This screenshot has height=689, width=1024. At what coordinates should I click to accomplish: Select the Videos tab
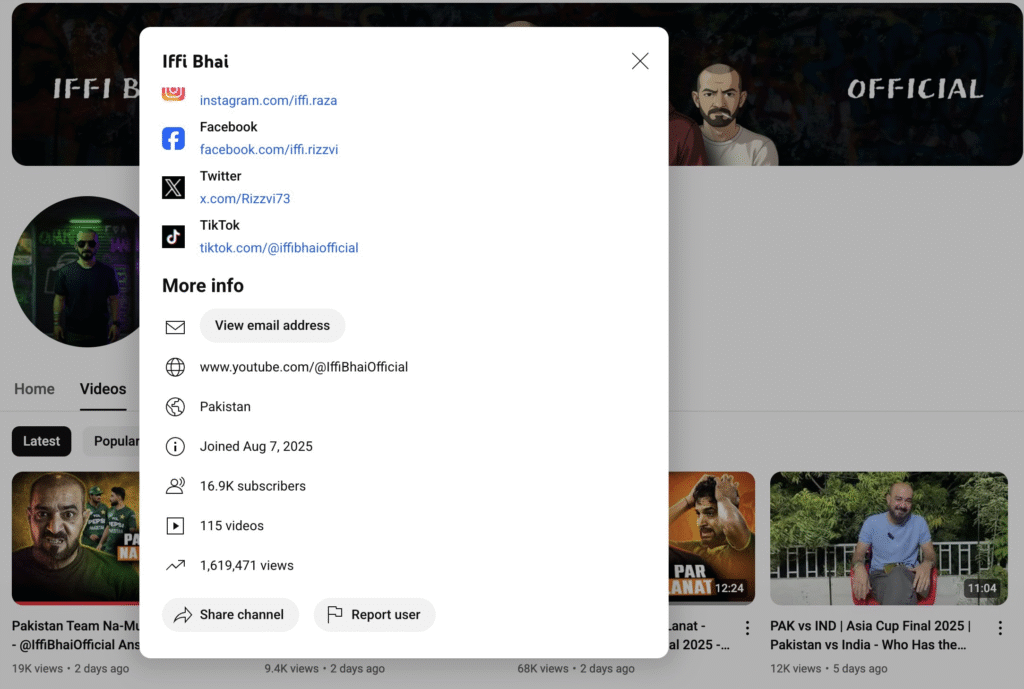(x=103, y=389)
